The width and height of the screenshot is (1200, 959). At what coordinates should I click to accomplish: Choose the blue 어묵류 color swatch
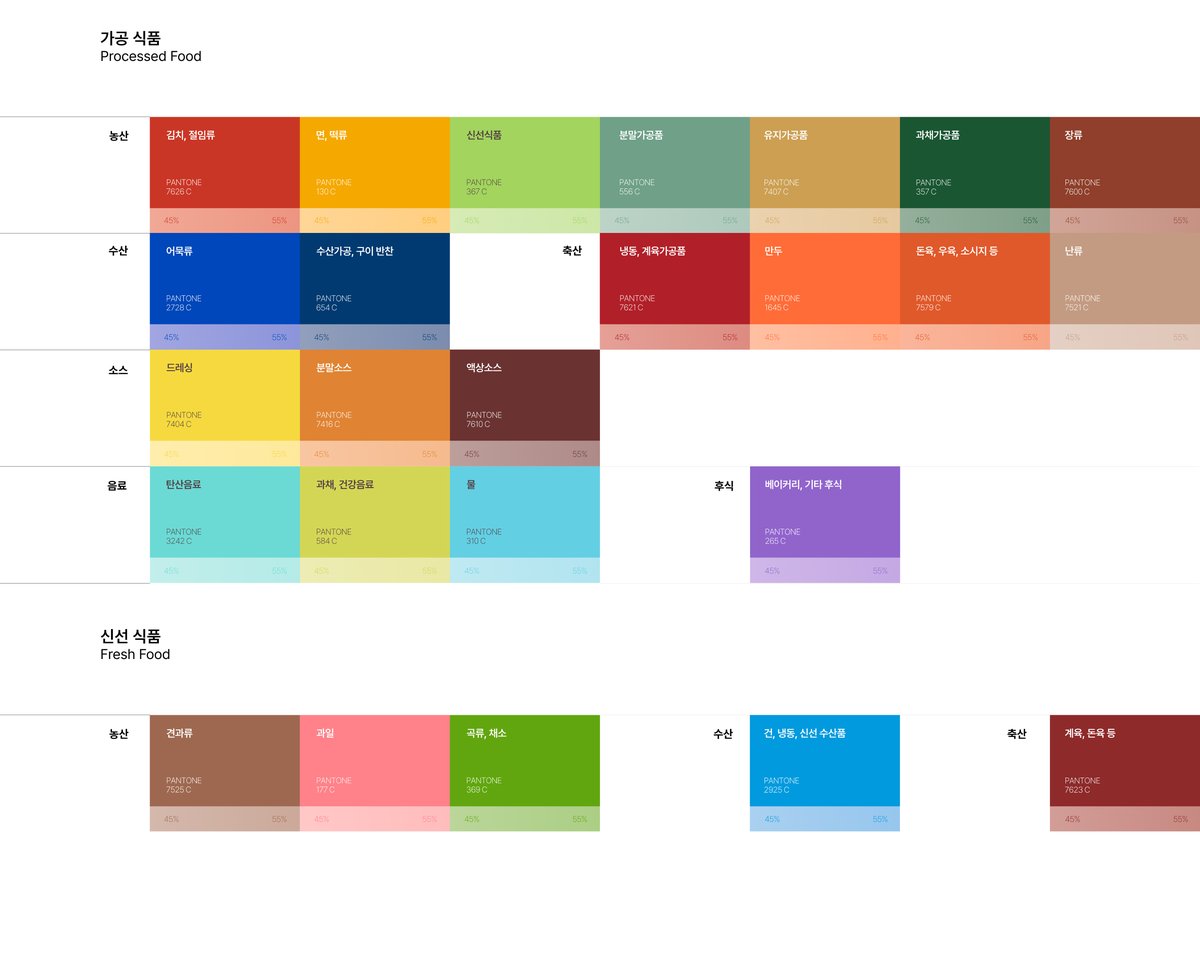point(224,279)
